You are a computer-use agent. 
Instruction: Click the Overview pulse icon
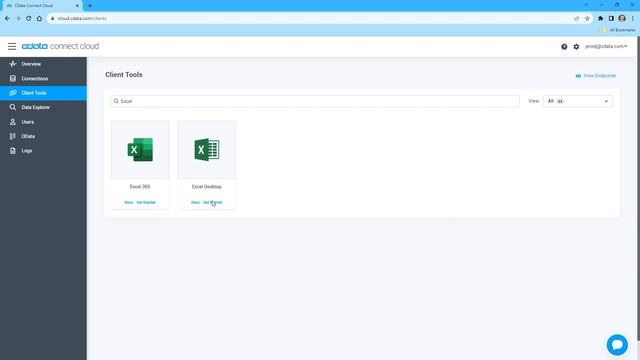(13, 64)
